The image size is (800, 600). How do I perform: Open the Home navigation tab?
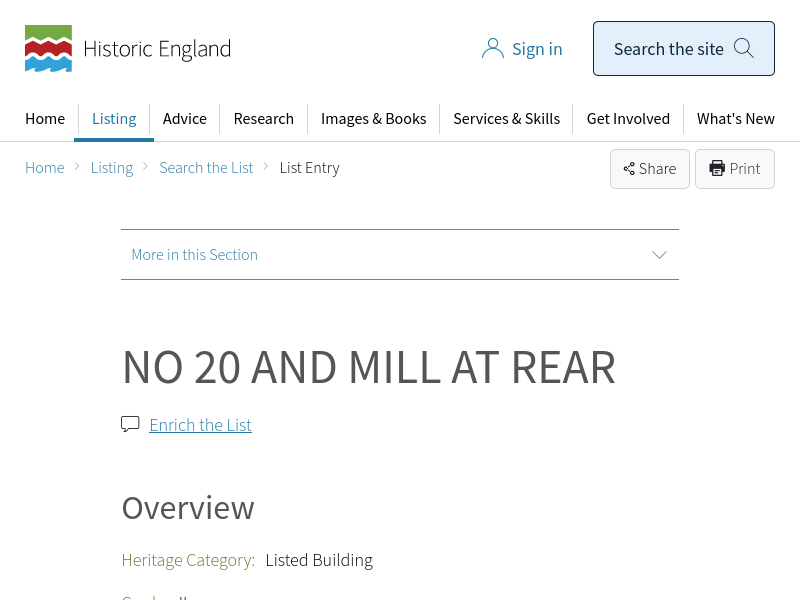click(45, 118)
